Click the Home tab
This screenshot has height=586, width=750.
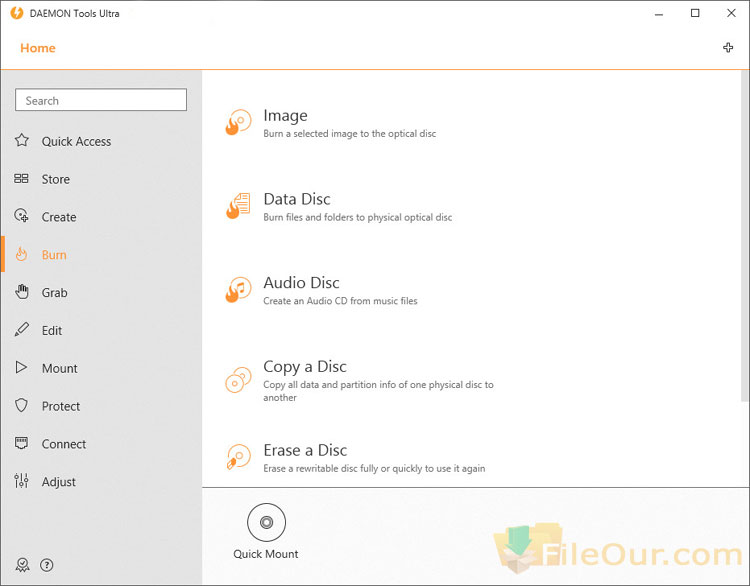38,48
